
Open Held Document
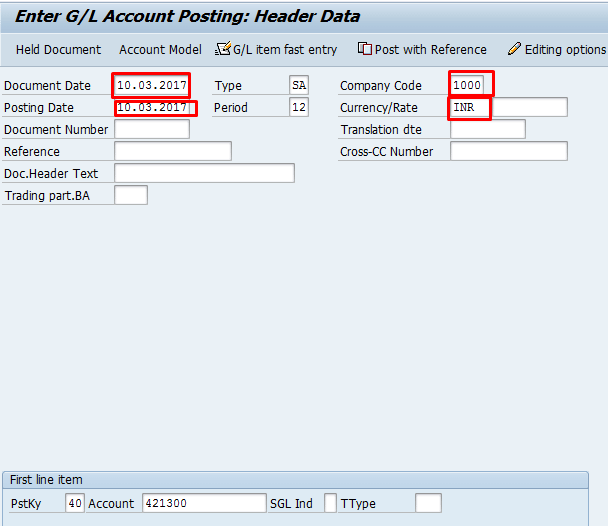[x=58, y=49]
